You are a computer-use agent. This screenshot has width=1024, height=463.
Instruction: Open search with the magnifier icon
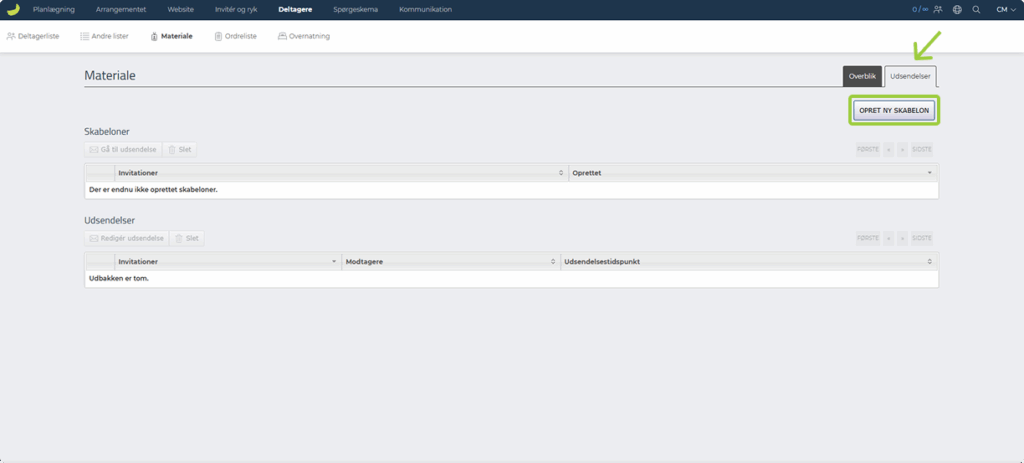tap(976, 10)
